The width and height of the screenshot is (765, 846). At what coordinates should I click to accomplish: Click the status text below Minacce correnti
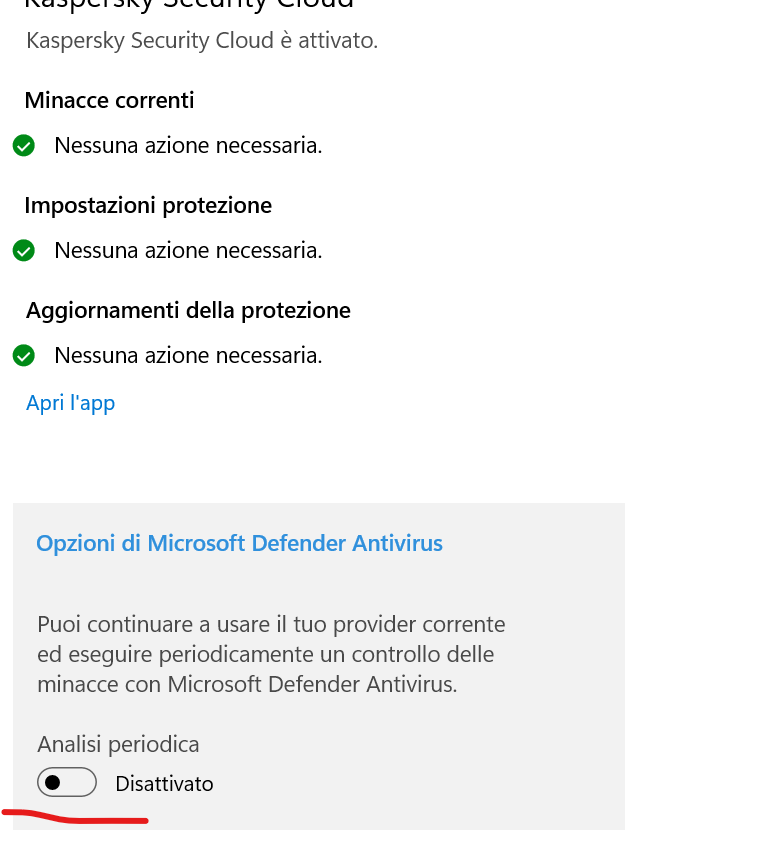[x=188, y=146]
